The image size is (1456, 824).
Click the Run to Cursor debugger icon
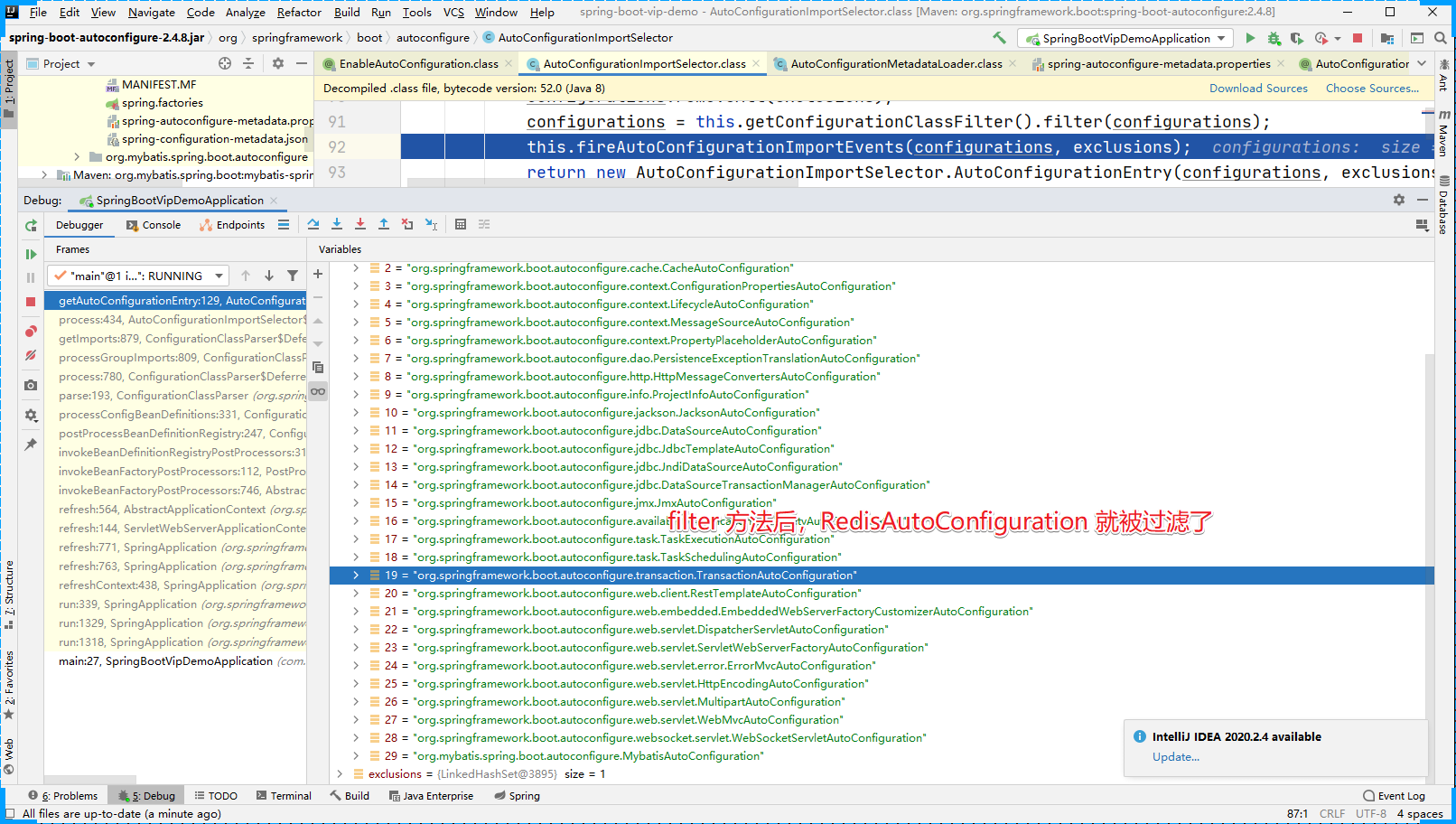coord(431,224)
